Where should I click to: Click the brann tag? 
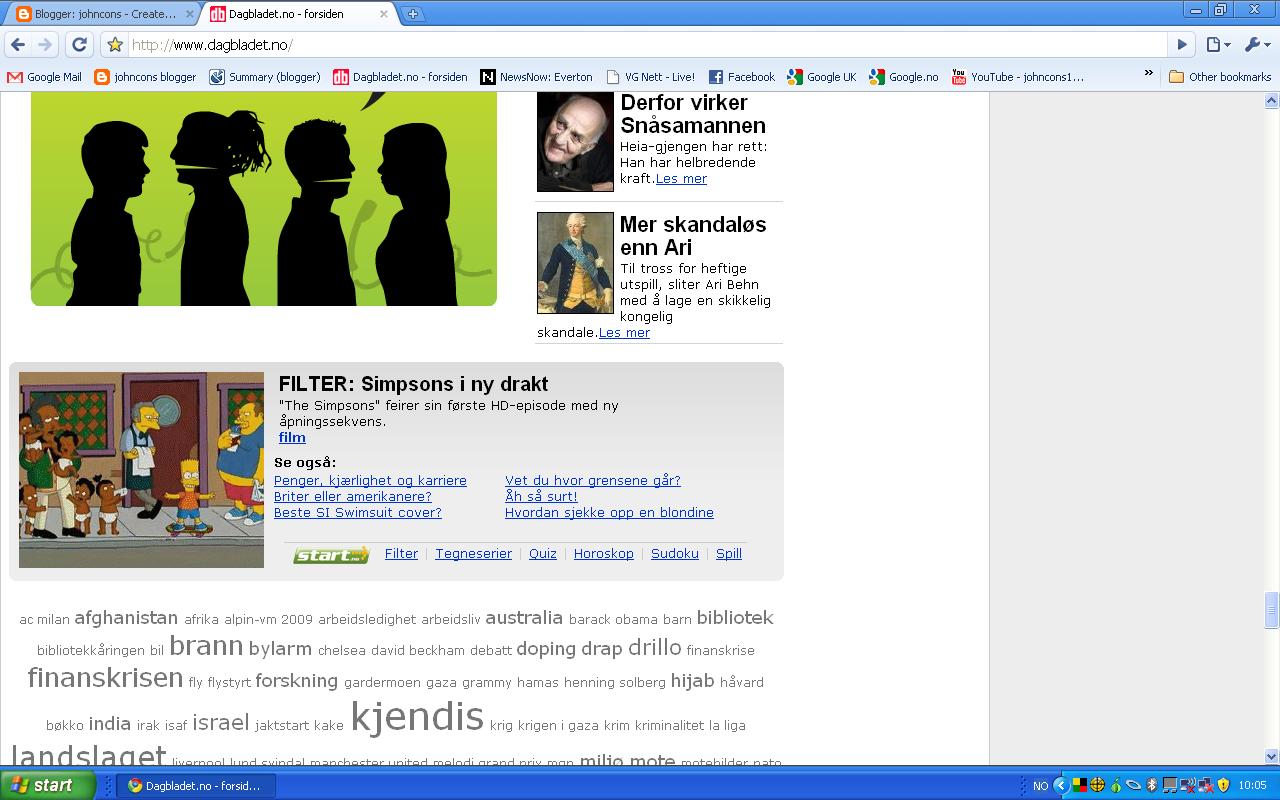[x=206, y=646]
